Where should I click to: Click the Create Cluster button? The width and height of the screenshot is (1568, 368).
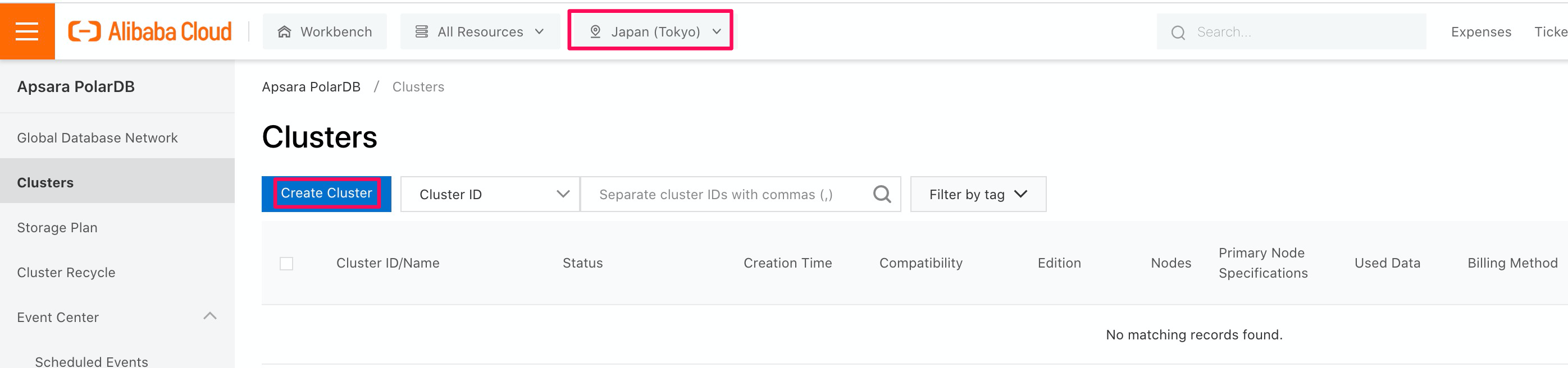point(326,194)
